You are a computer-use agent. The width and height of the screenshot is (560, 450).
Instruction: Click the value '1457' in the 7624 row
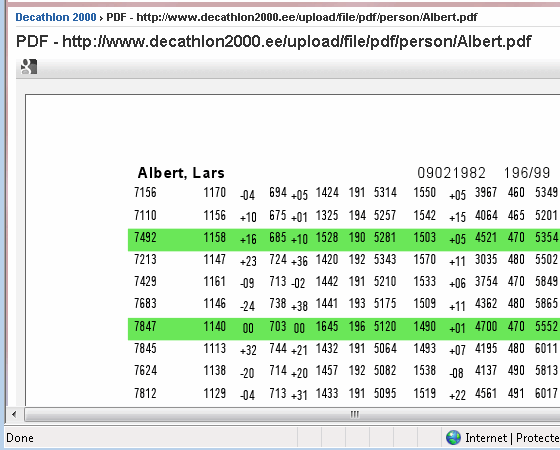(327, 370)
